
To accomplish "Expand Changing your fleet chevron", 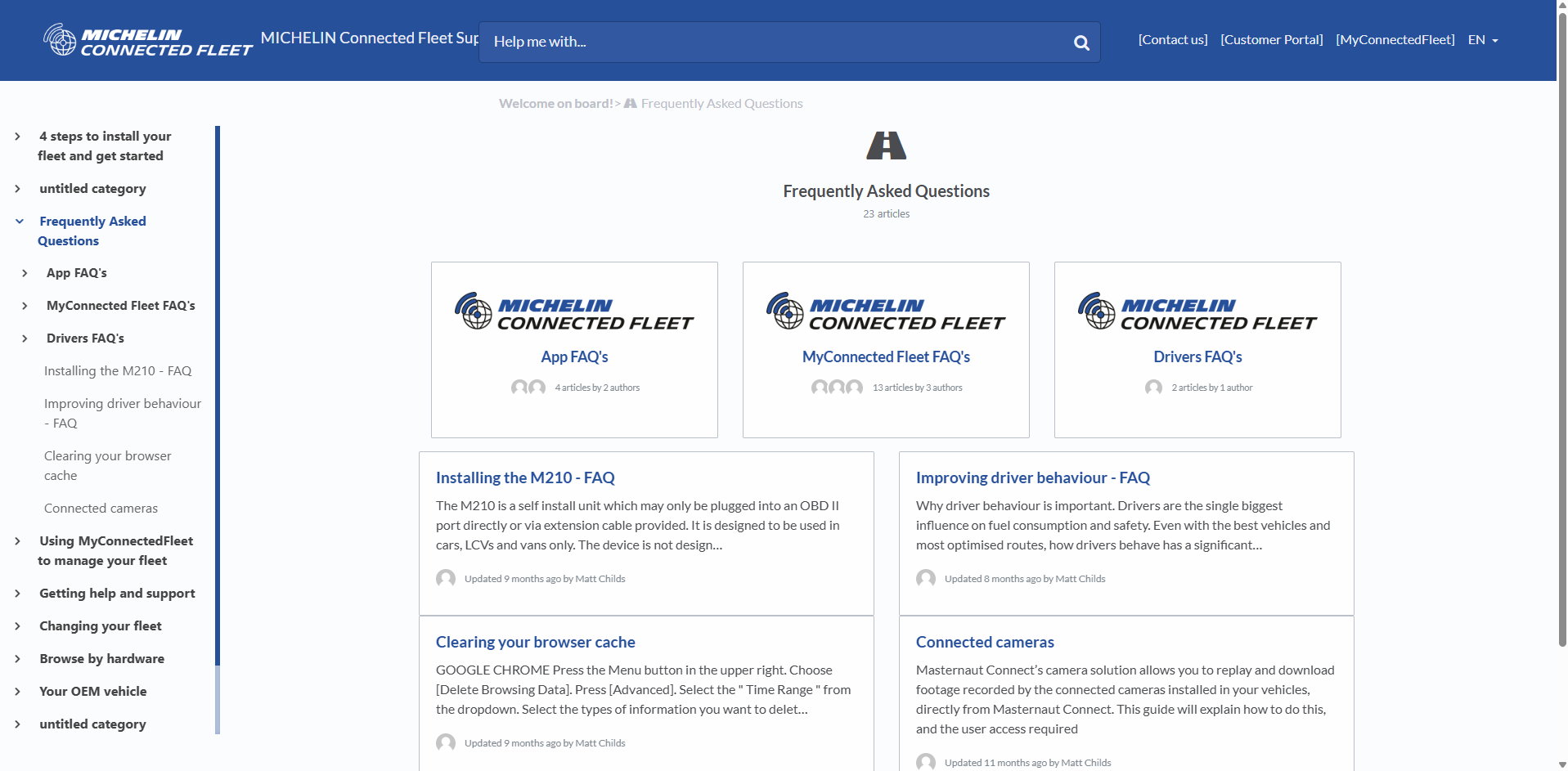I will [18, 626].
